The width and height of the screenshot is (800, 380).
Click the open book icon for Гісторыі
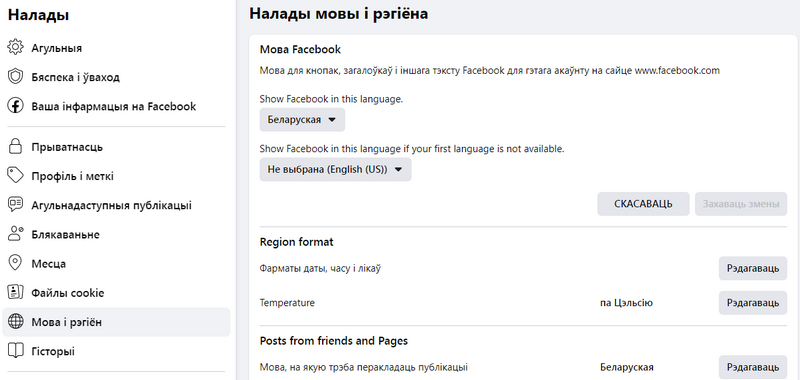tap(15, 351)
